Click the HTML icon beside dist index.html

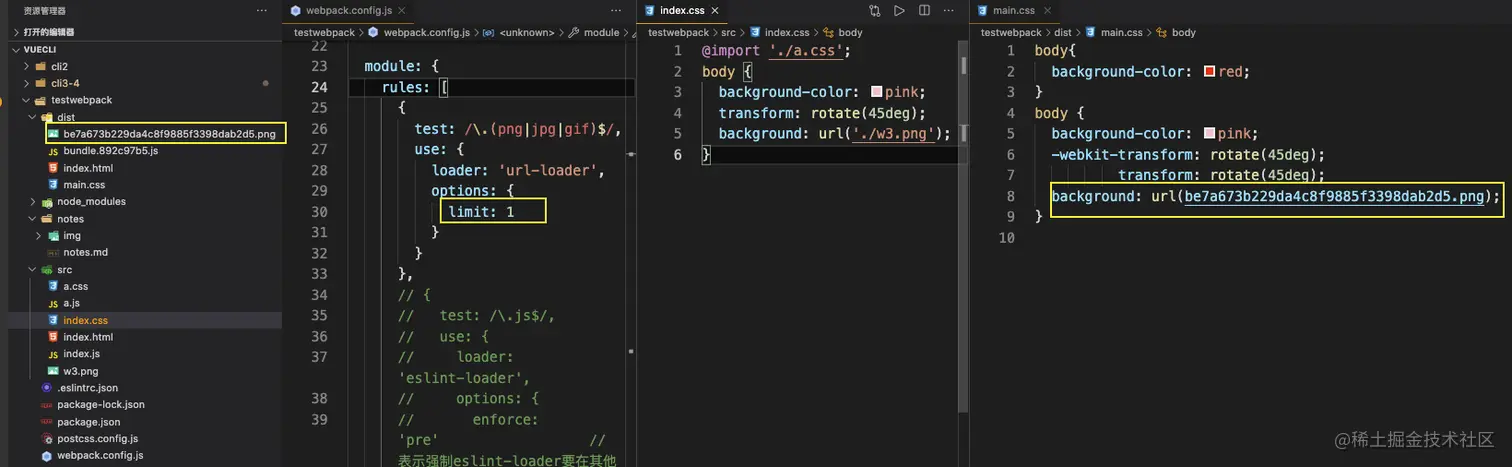coord(53,168)
